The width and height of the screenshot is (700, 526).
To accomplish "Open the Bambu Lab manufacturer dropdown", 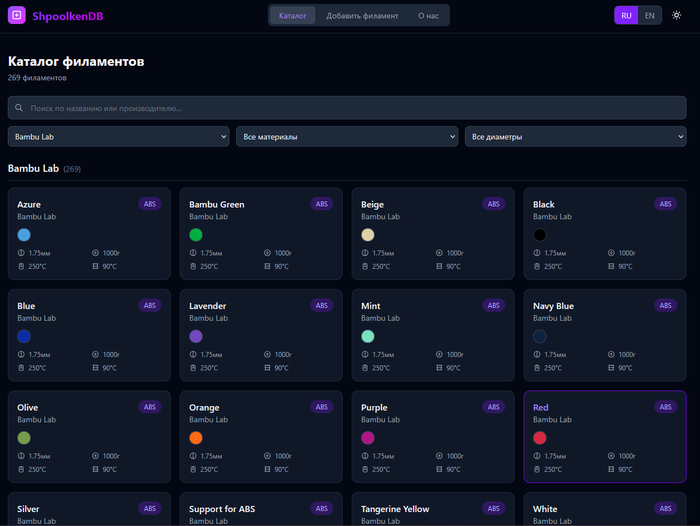I will point(118,137).
